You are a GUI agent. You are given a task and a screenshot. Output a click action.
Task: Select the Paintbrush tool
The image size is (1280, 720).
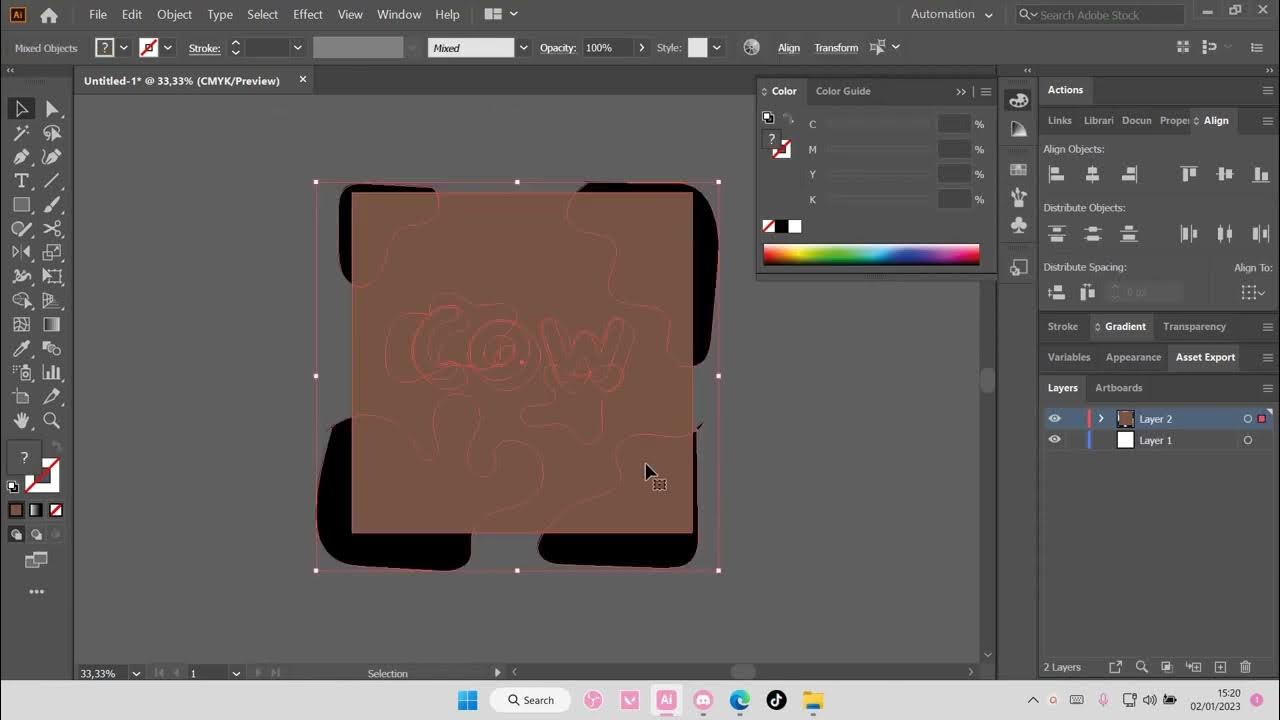[52, 205]
